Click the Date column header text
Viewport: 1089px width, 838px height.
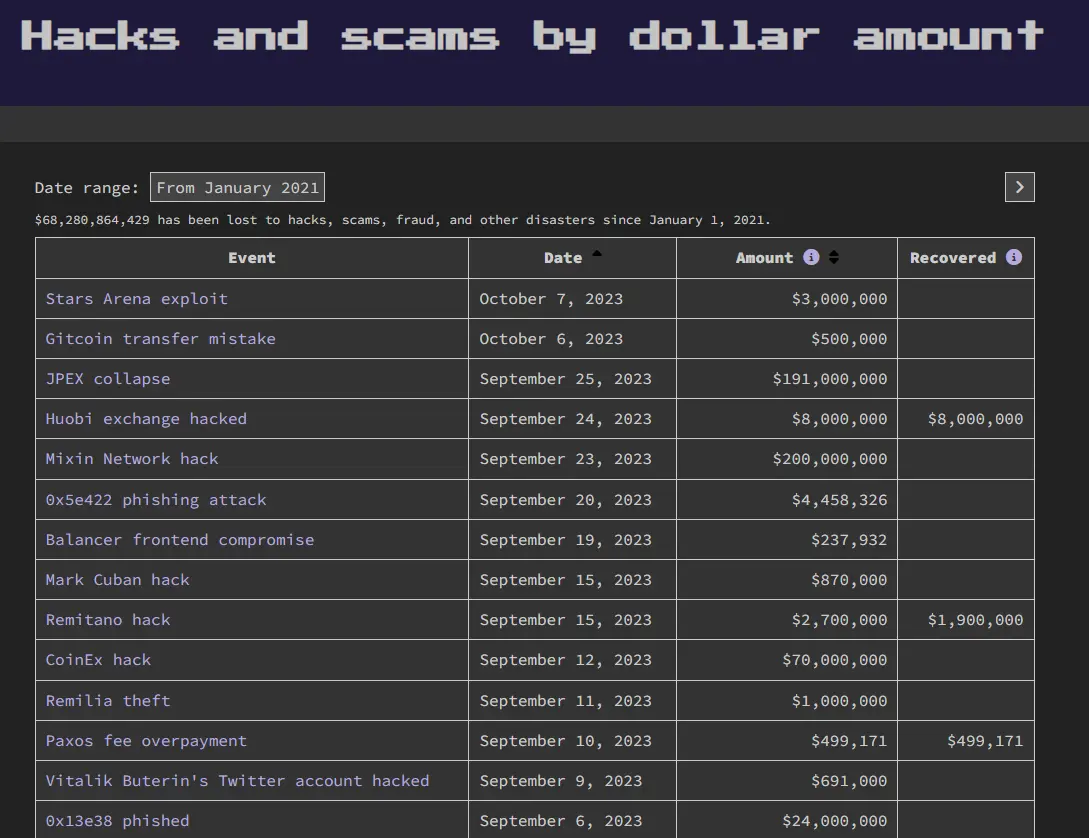point(563,258)
